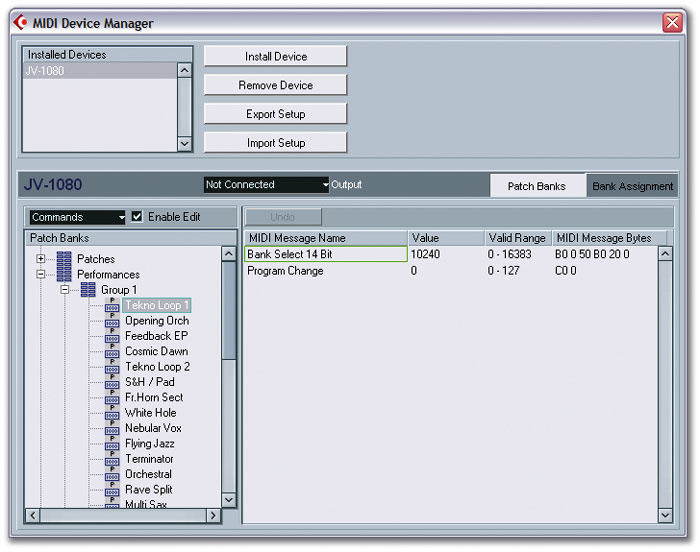Select the Flying Jazz performance
This screenshot has width=700, height=552.
point(150,443)
